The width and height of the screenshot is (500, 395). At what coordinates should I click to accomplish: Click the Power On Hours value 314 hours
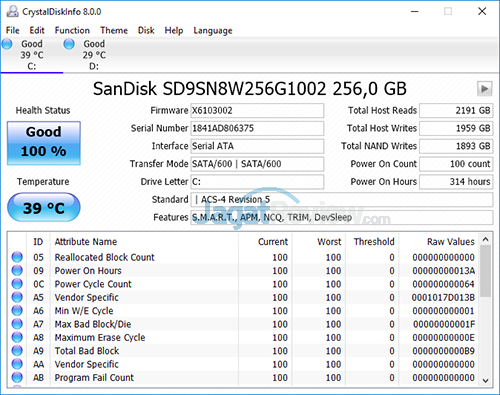tap(456, 182)
